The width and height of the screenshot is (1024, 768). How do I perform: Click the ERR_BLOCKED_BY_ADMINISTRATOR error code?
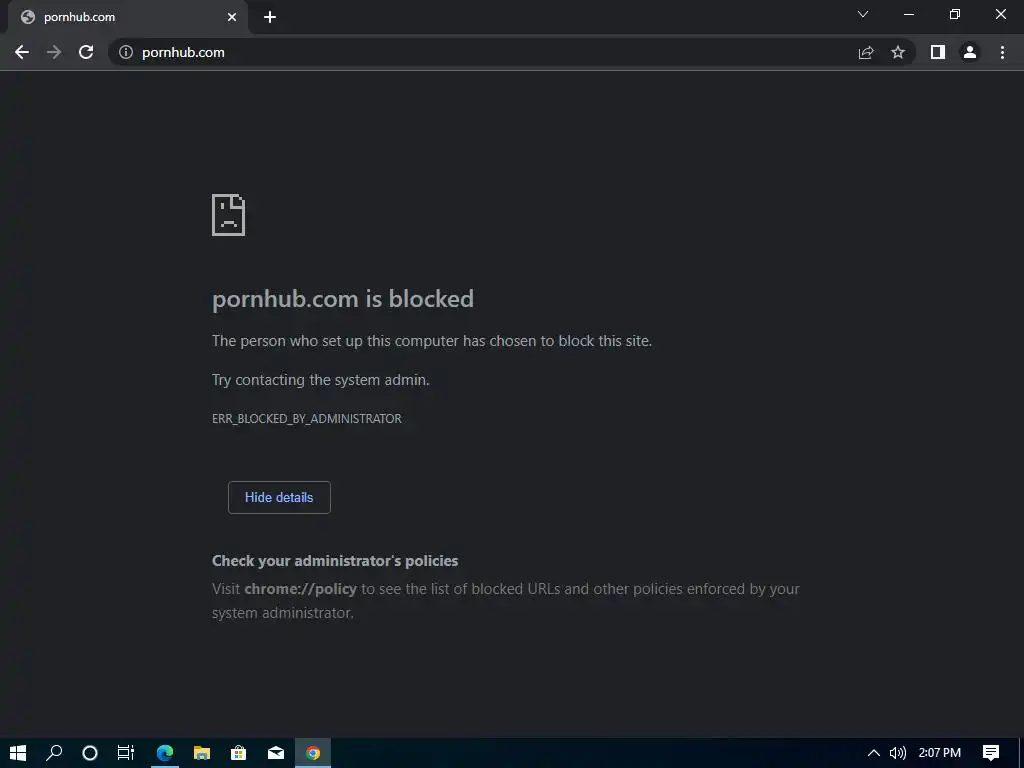tap(307, 419)
